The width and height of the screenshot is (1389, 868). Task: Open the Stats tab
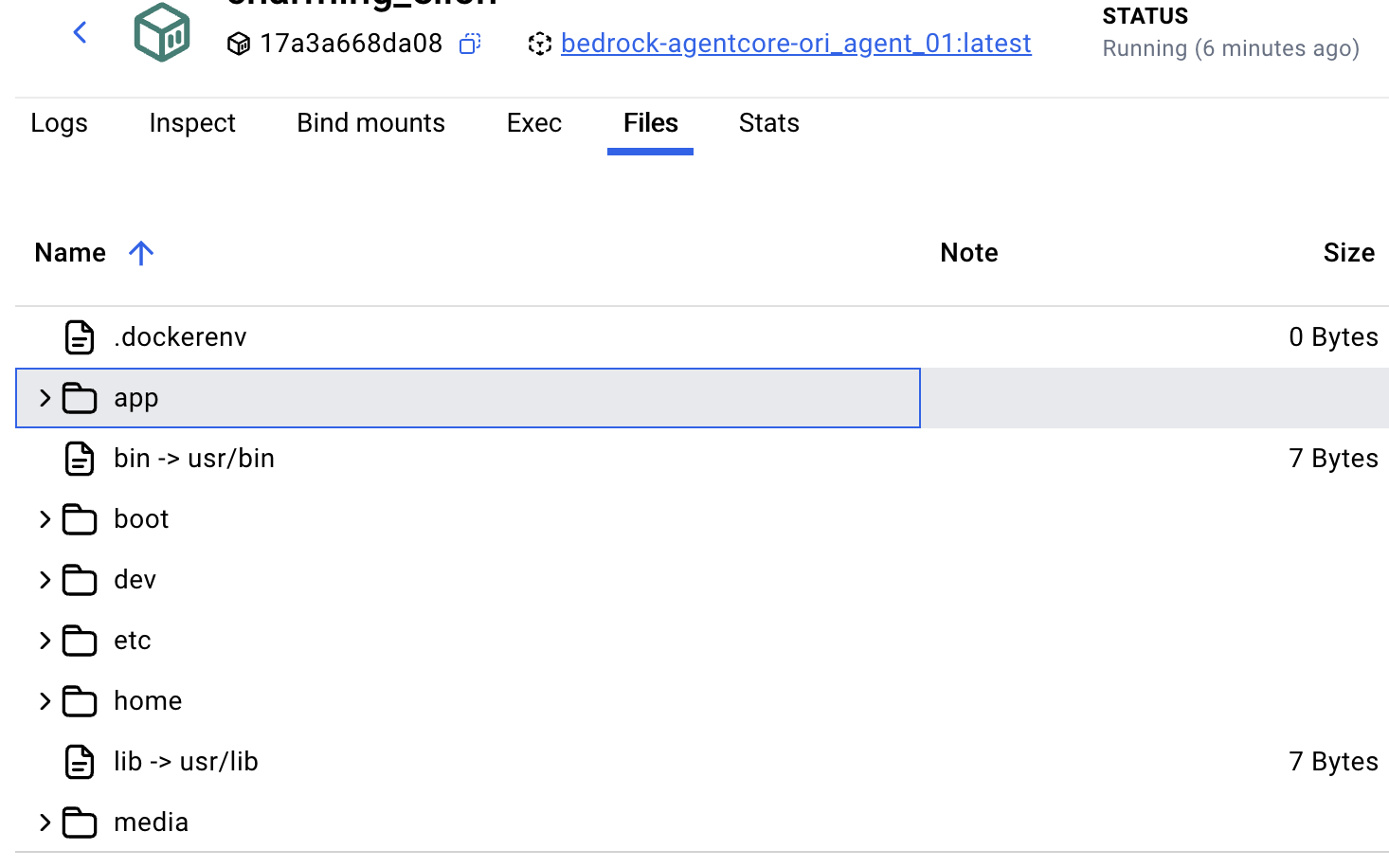tap(768, 123)
